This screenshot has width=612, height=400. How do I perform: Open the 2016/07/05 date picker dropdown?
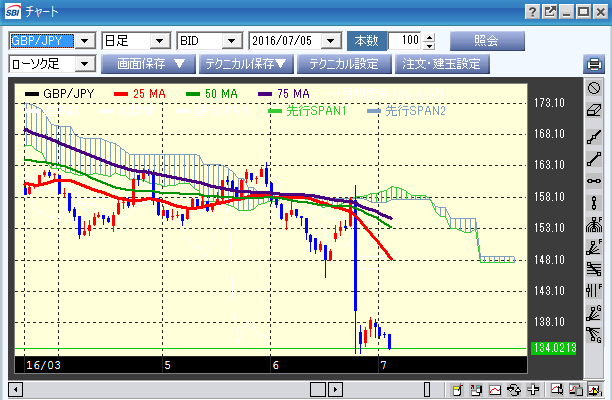coord(331,41)
